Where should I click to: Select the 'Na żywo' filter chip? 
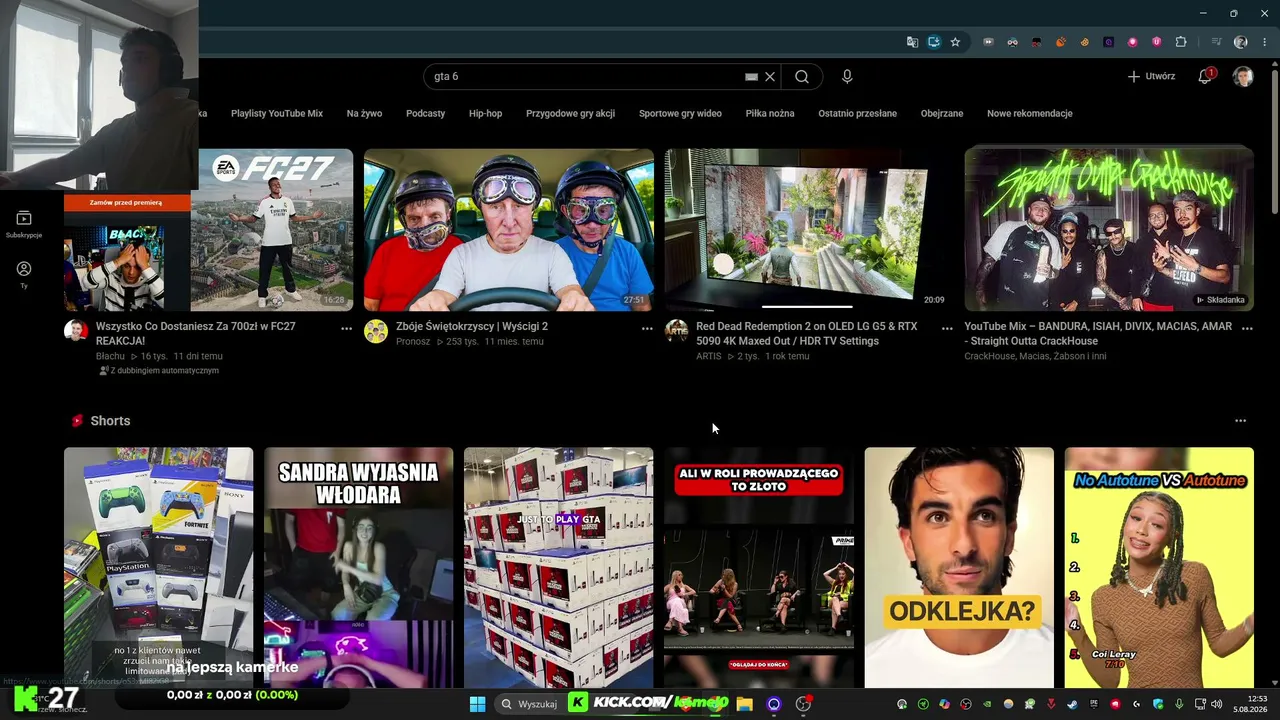click(x=364, y=113)
